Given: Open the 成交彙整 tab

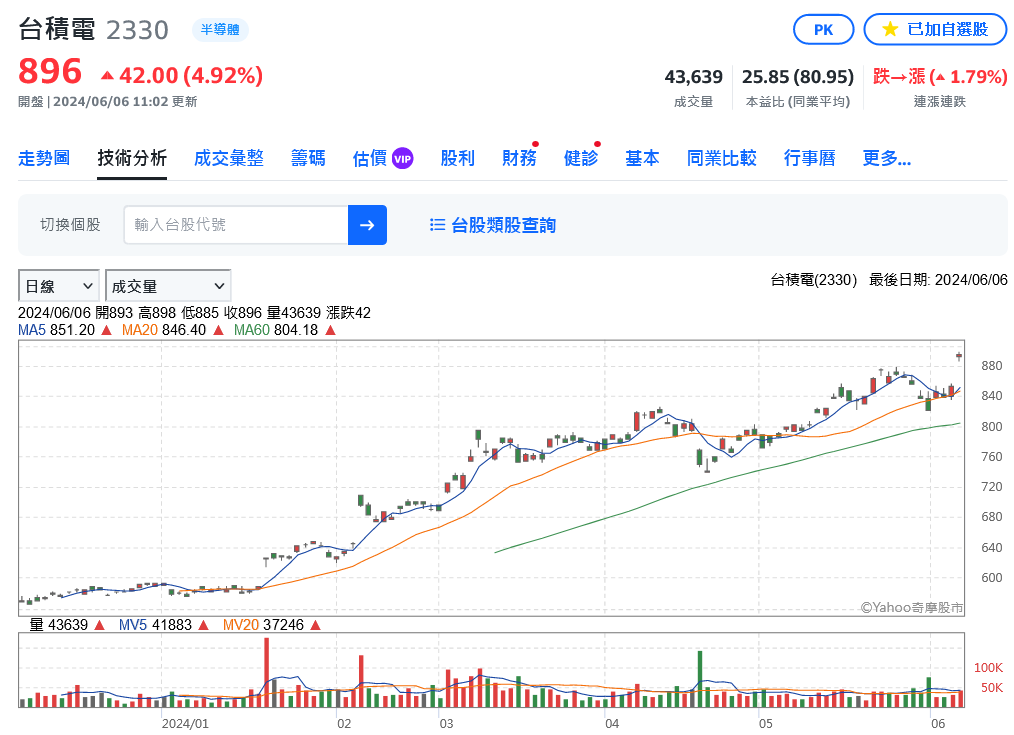Looking at the screenshot, I should pos(229,158).
